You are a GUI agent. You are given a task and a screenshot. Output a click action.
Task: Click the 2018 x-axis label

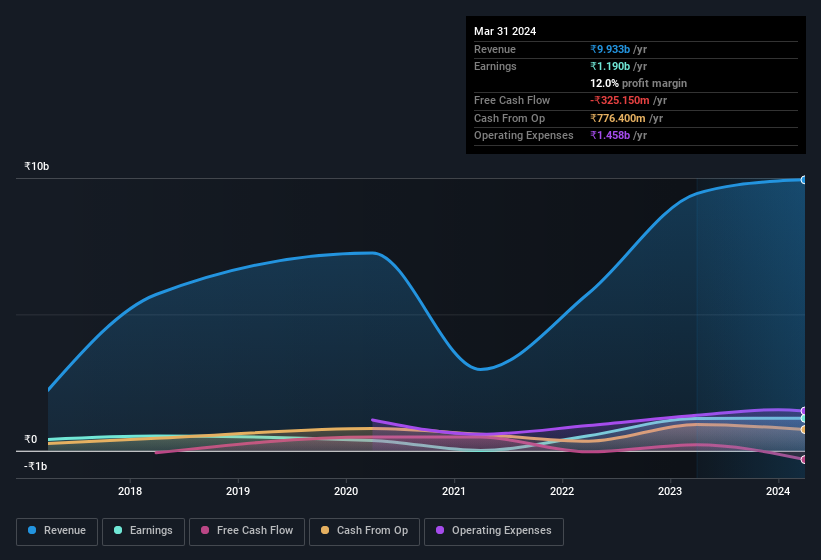click(x=130, y=491)
